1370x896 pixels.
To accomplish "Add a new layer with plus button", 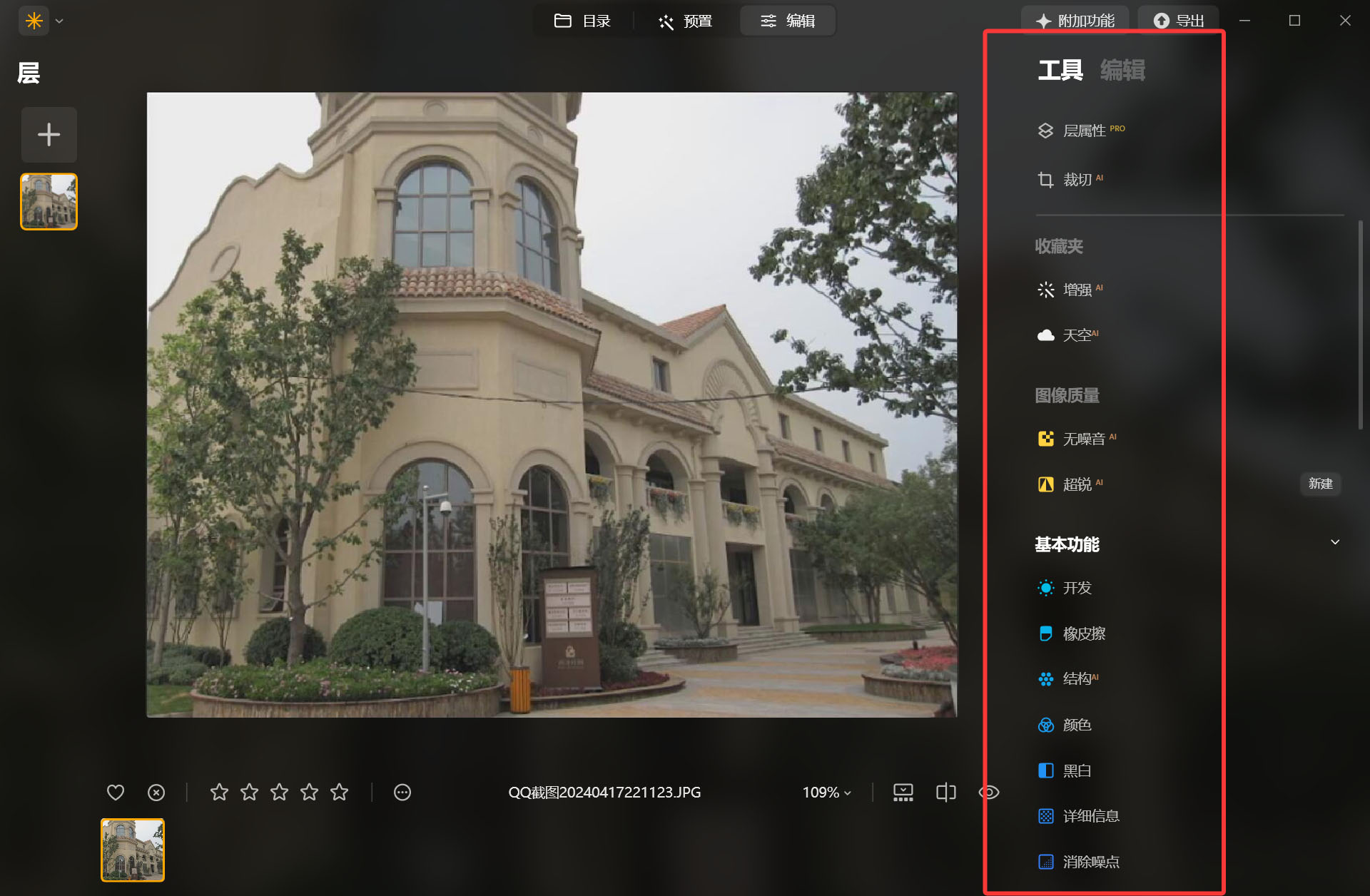I will (x=49, y=134).
